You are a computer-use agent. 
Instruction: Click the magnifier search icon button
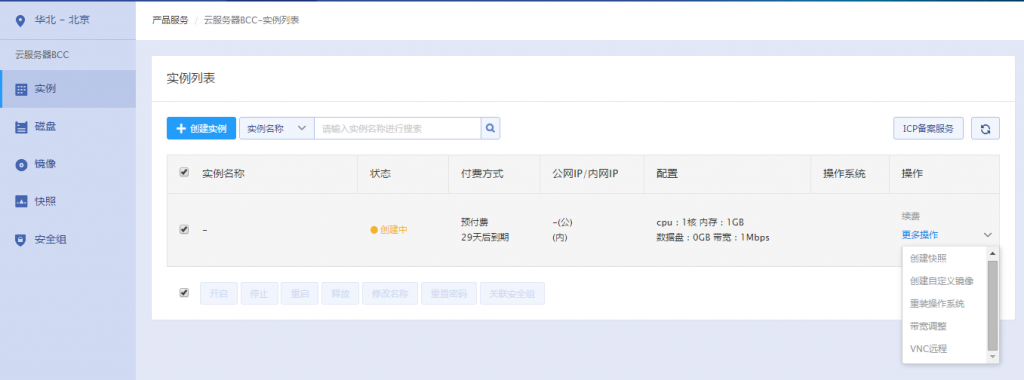(490, 129)
